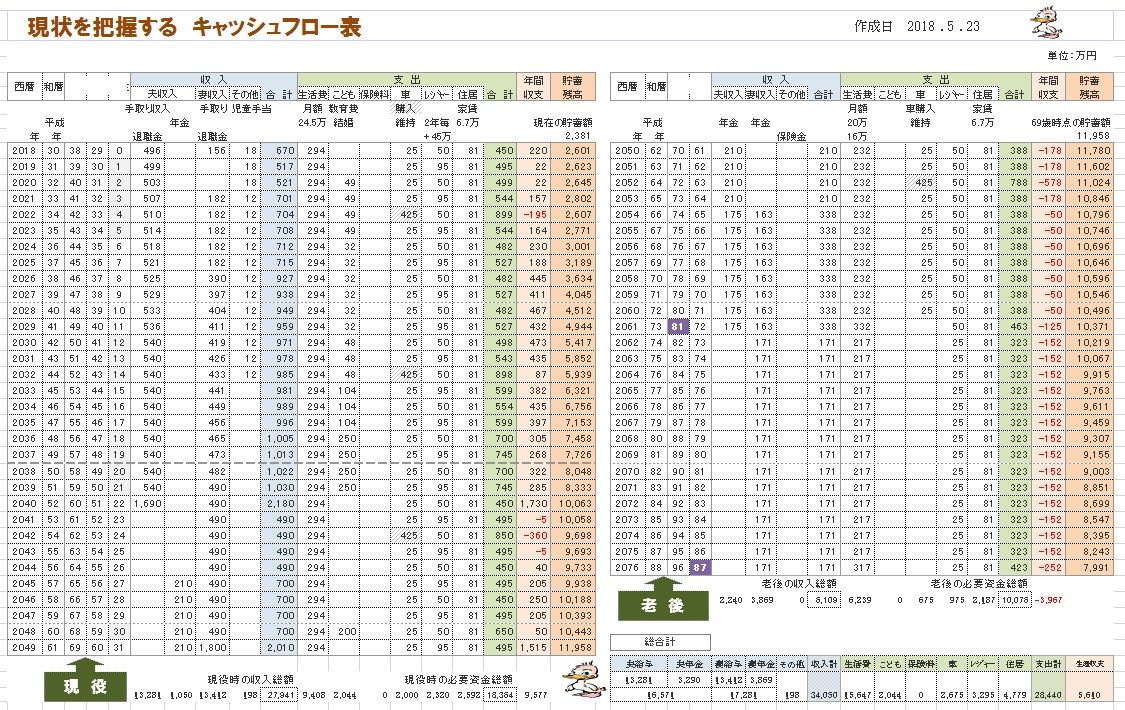Image resolution: width=1125 pixels, height=710 pixels.
Task: Click the red -3,967 retirement shortfall value
Action: (1047, 599)
